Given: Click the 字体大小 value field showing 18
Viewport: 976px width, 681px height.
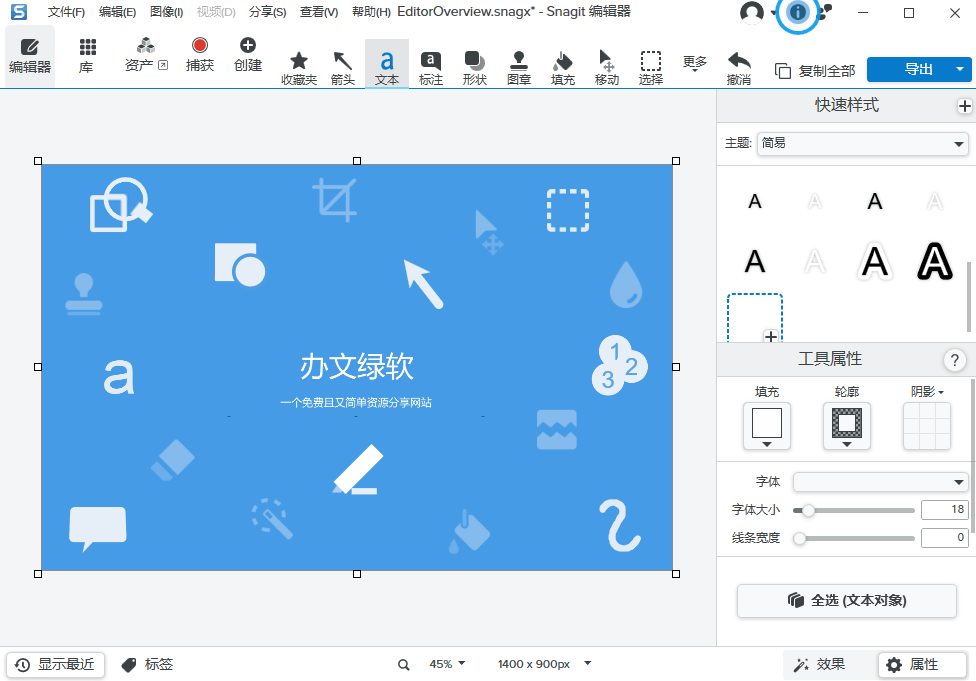Looking at the screenshot, I should pos(944,510).
